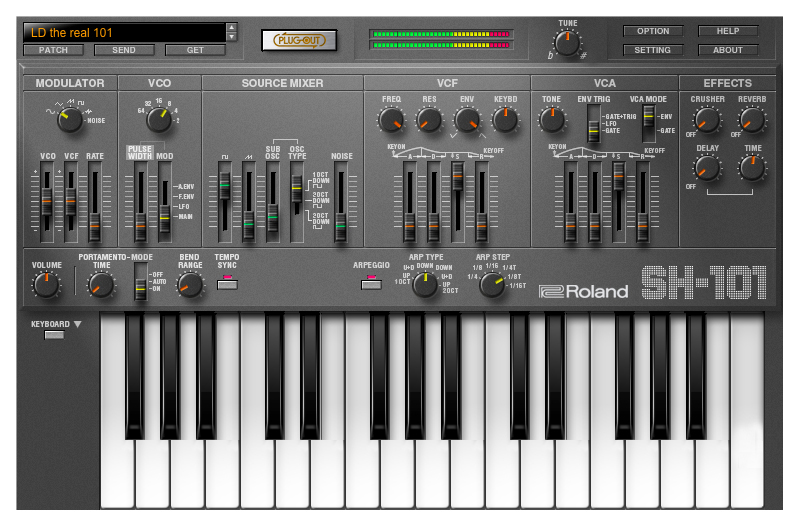Open the ABOUT dialog
800x530 pixels.
coord(728,50)
